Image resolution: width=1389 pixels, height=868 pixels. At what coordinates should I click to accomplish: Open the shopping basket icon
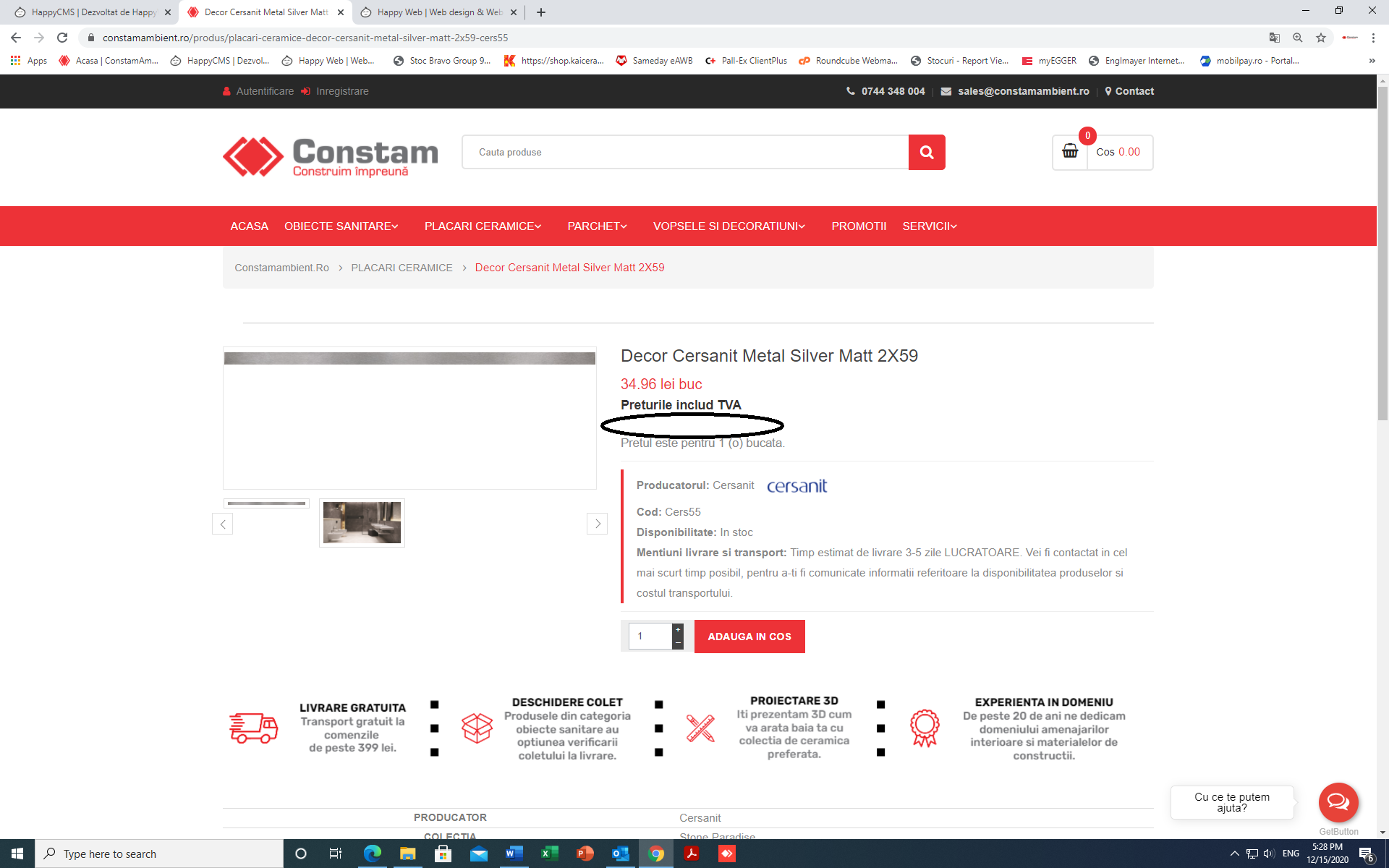(x=1070, y=151)
